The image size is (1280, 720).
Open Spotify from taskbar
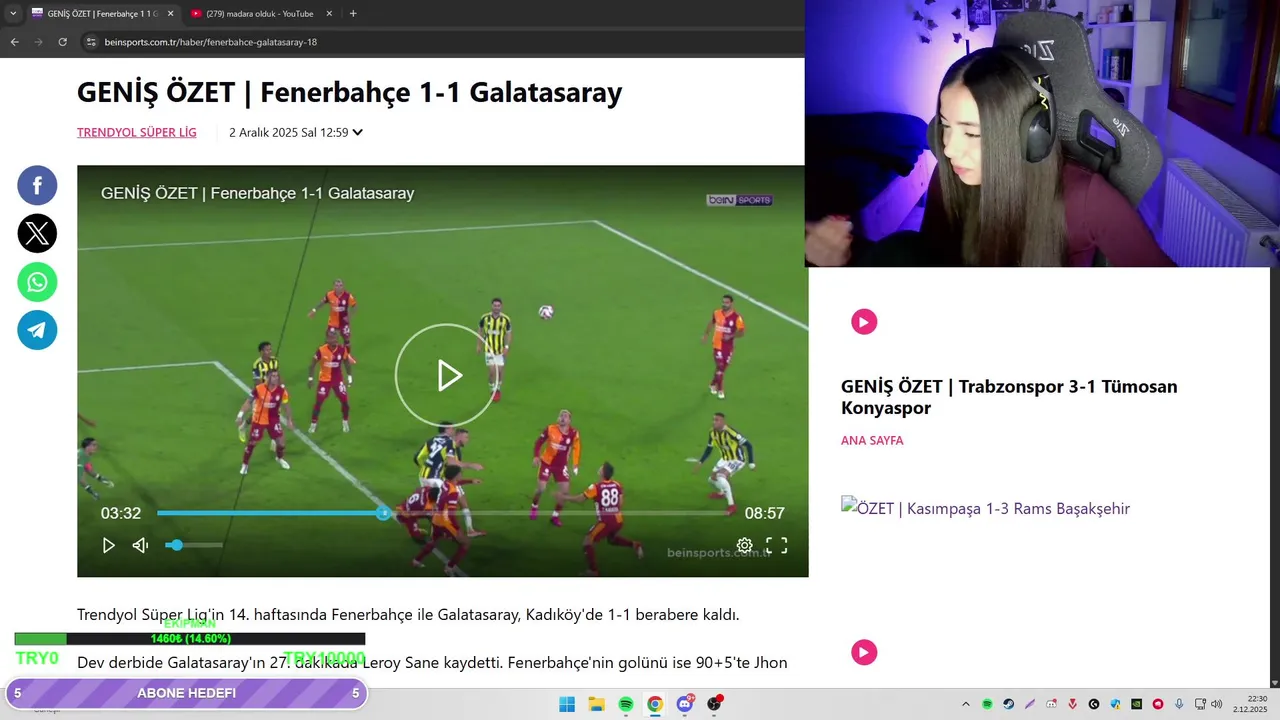[625, 704]
